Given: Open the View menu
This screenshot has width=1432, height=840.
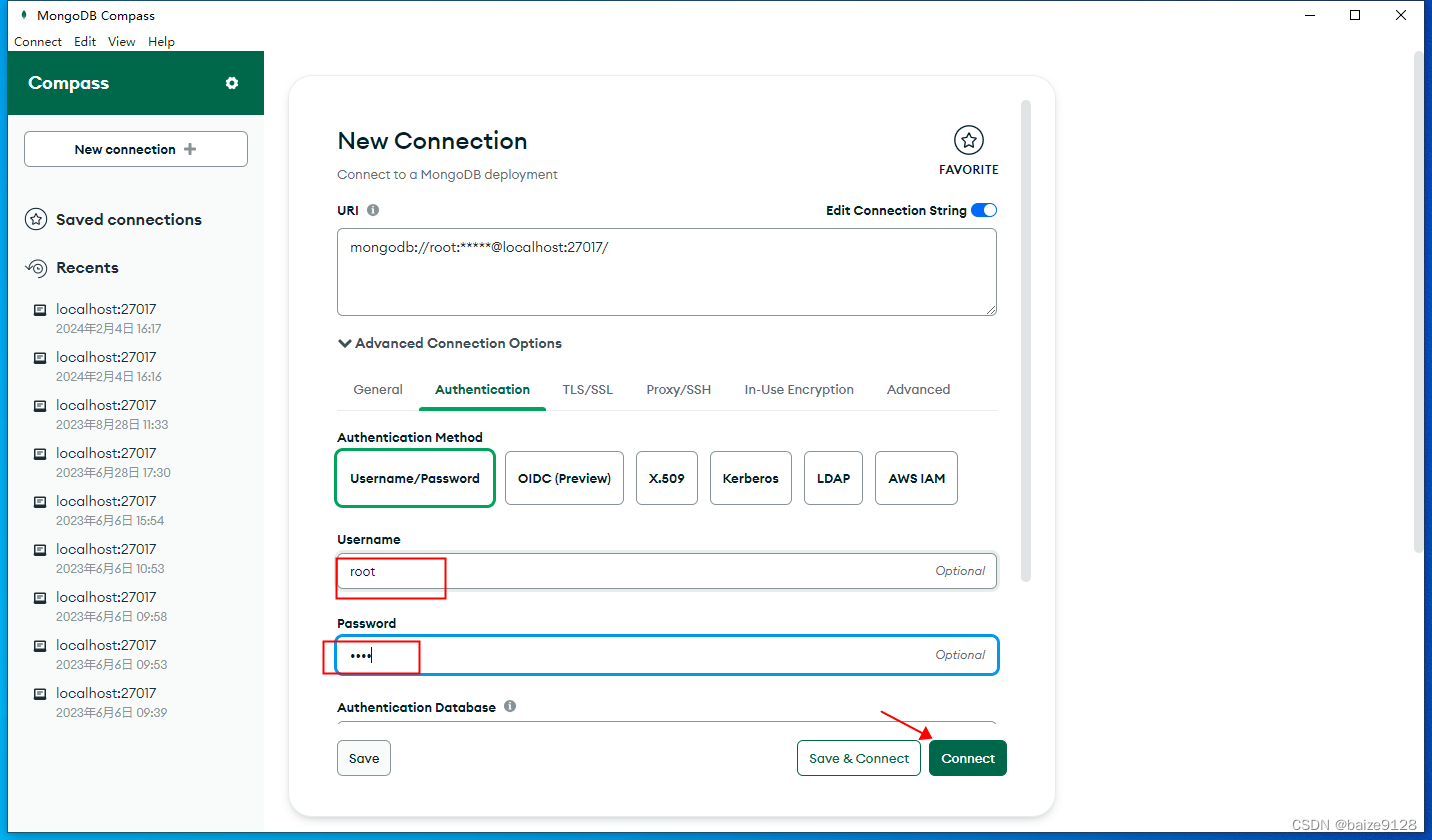Looking at the screenshot, I should pos(122,42).
